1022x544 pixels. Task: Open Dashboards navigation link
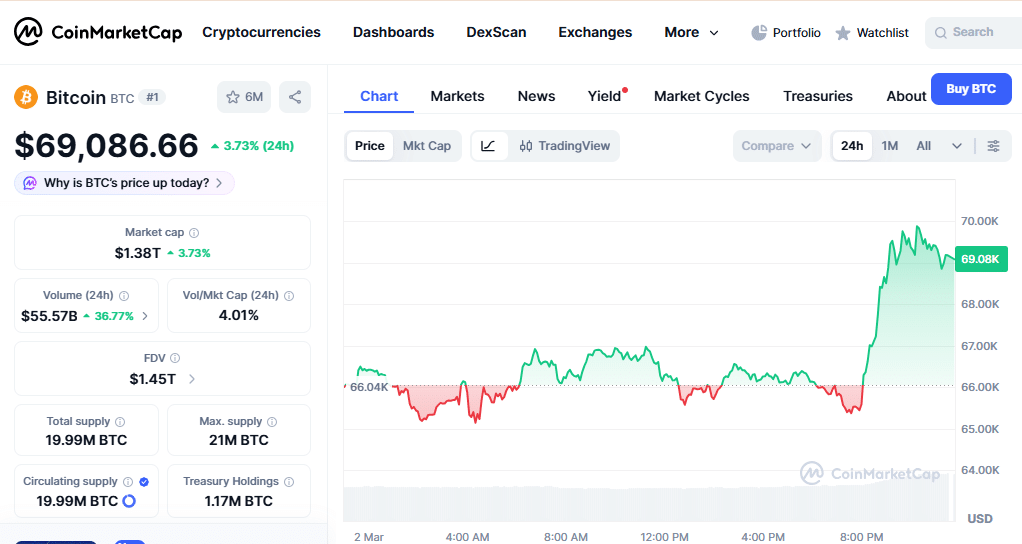click(394, 33)
